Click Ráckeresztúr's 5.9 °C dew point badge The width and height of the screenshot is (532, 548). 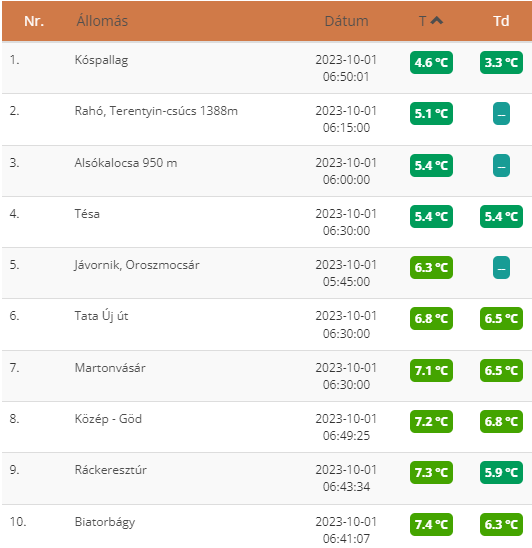click(501, 473)
